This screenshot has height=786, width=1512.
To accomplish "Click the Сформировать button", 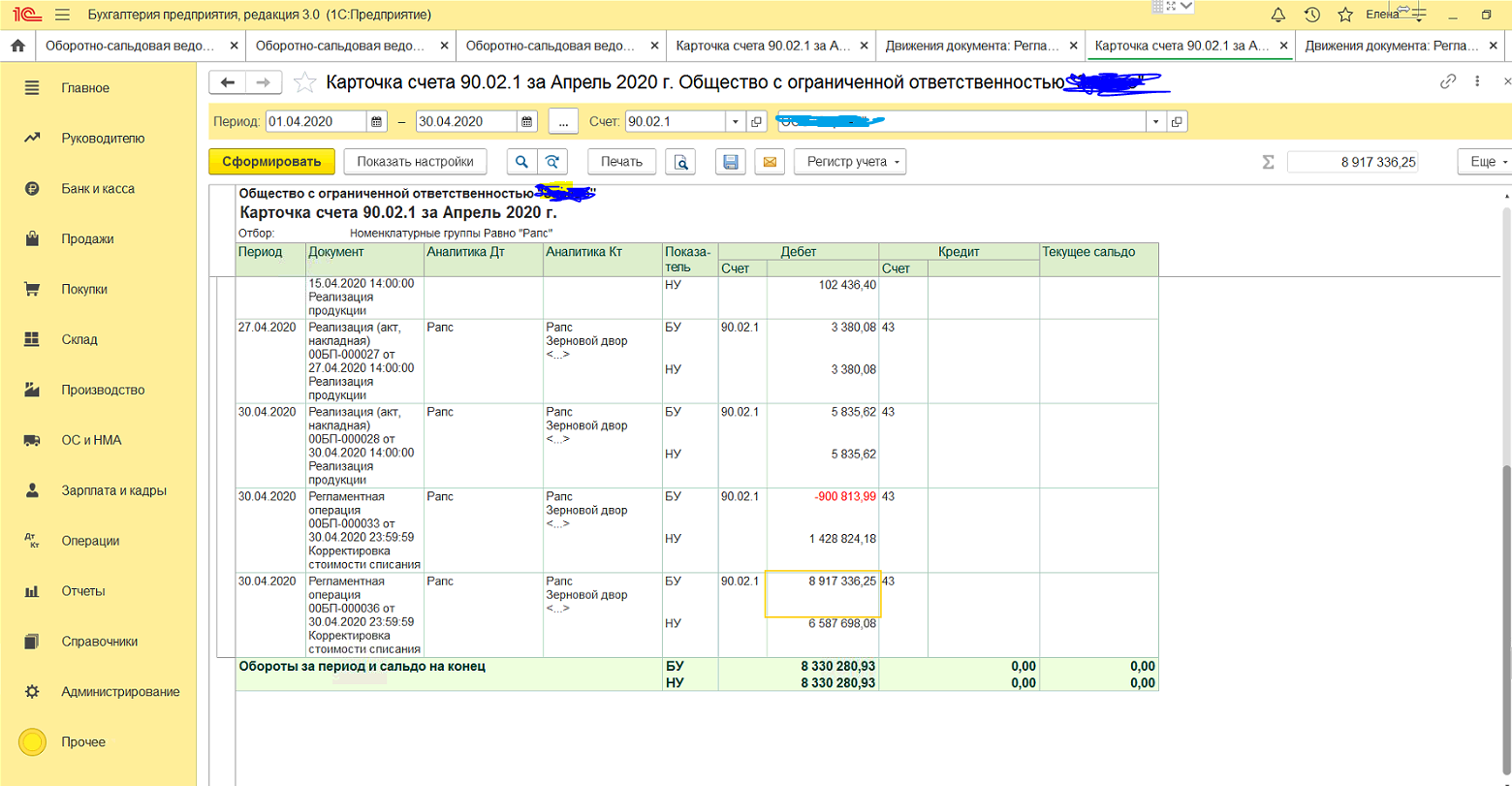I will coord(271,162).
